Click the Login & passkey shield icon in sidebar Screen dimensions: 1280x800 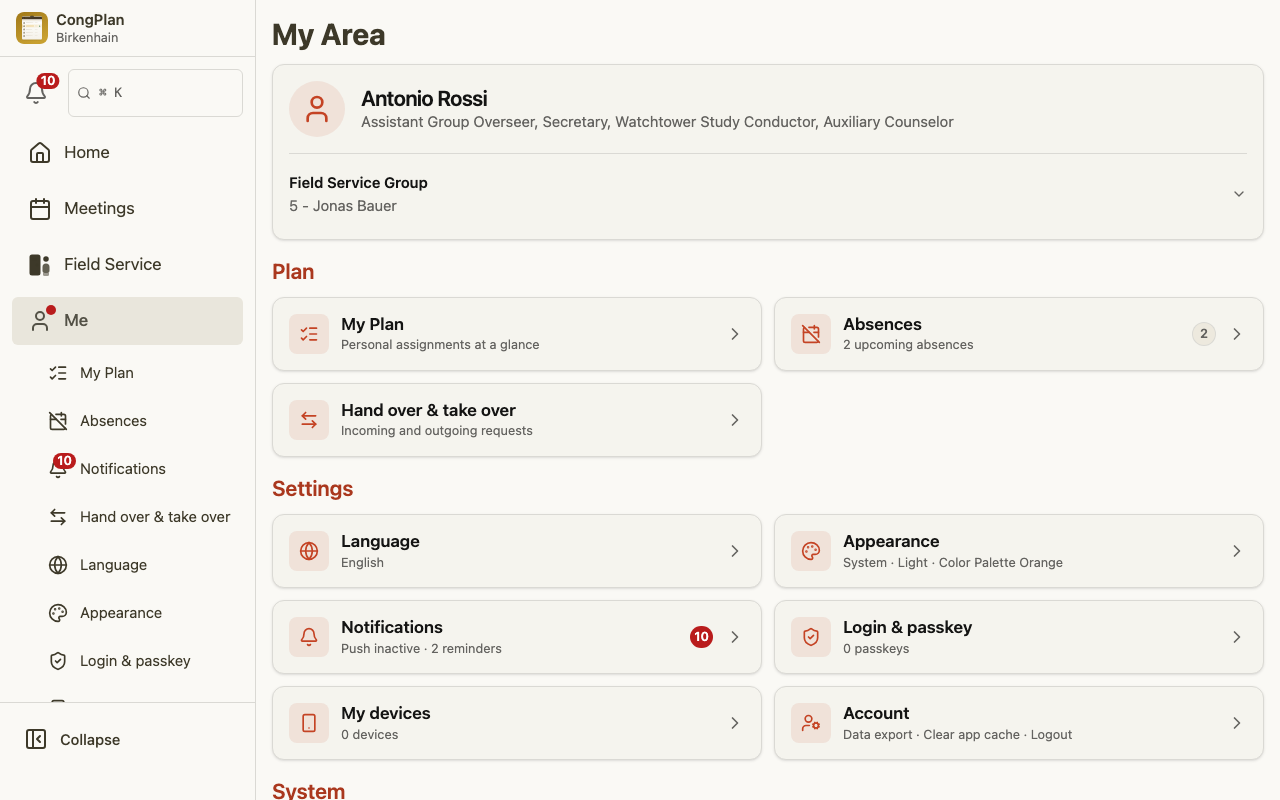[x=58, y=661]
